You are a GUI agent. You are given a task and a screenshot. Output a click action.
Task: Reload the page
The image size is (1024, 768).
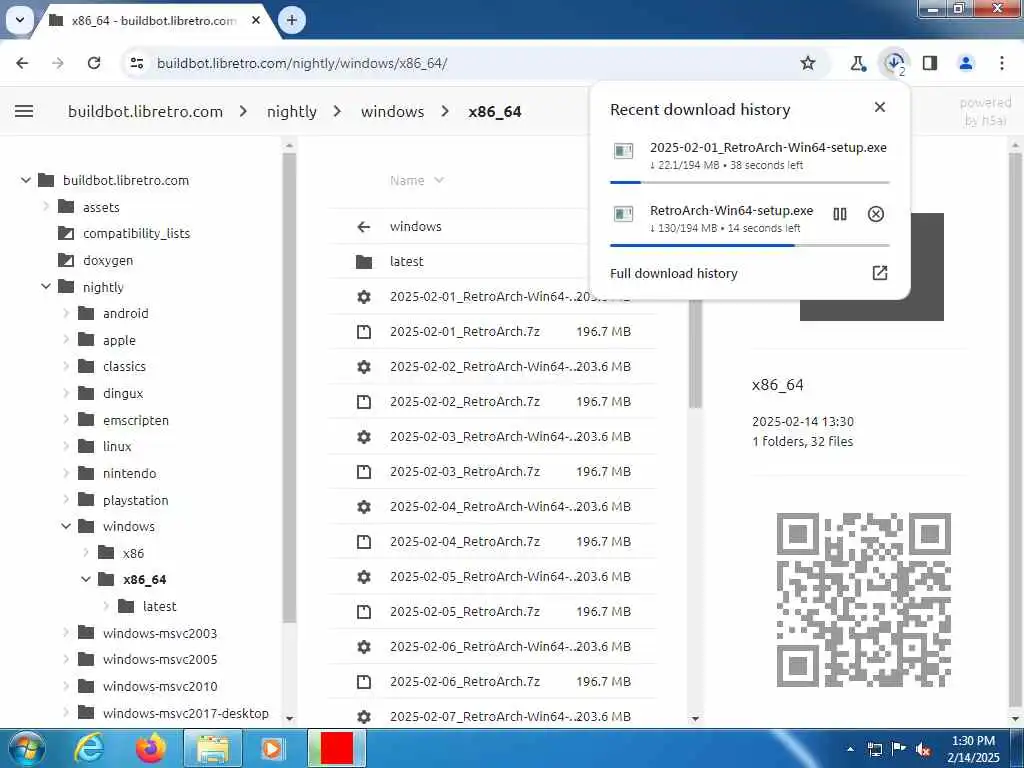(x=94, y=63)
